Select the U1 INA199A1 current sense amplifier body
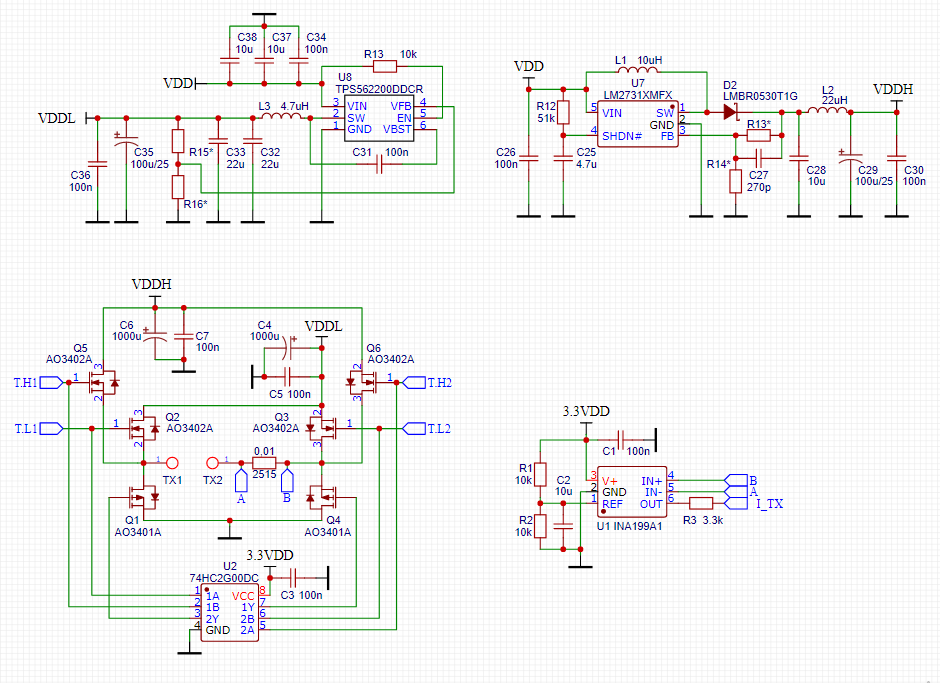This screenshot has height=683, width=940. click(x=632, y=492)
